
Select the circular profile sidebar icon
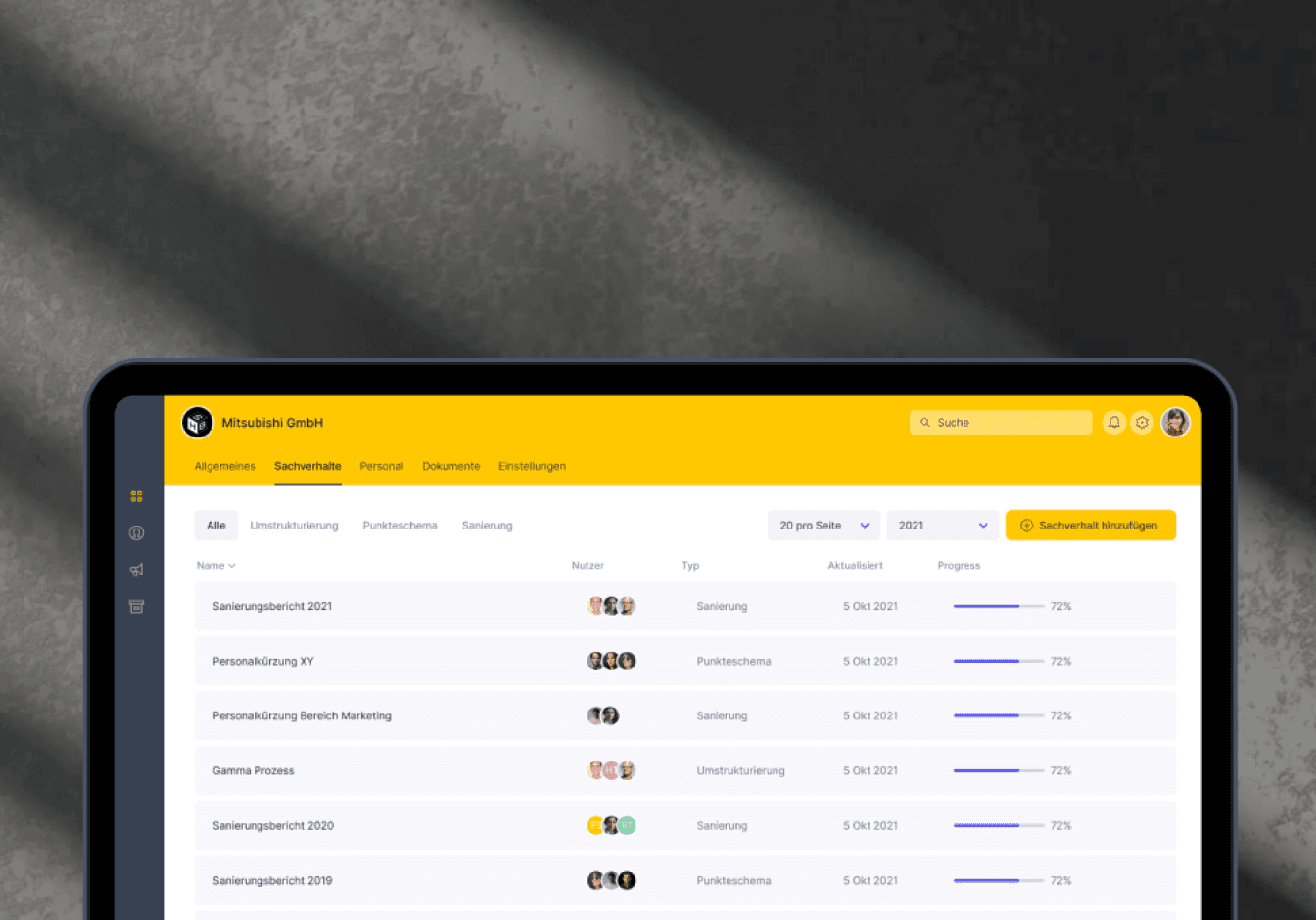point(137,533)
